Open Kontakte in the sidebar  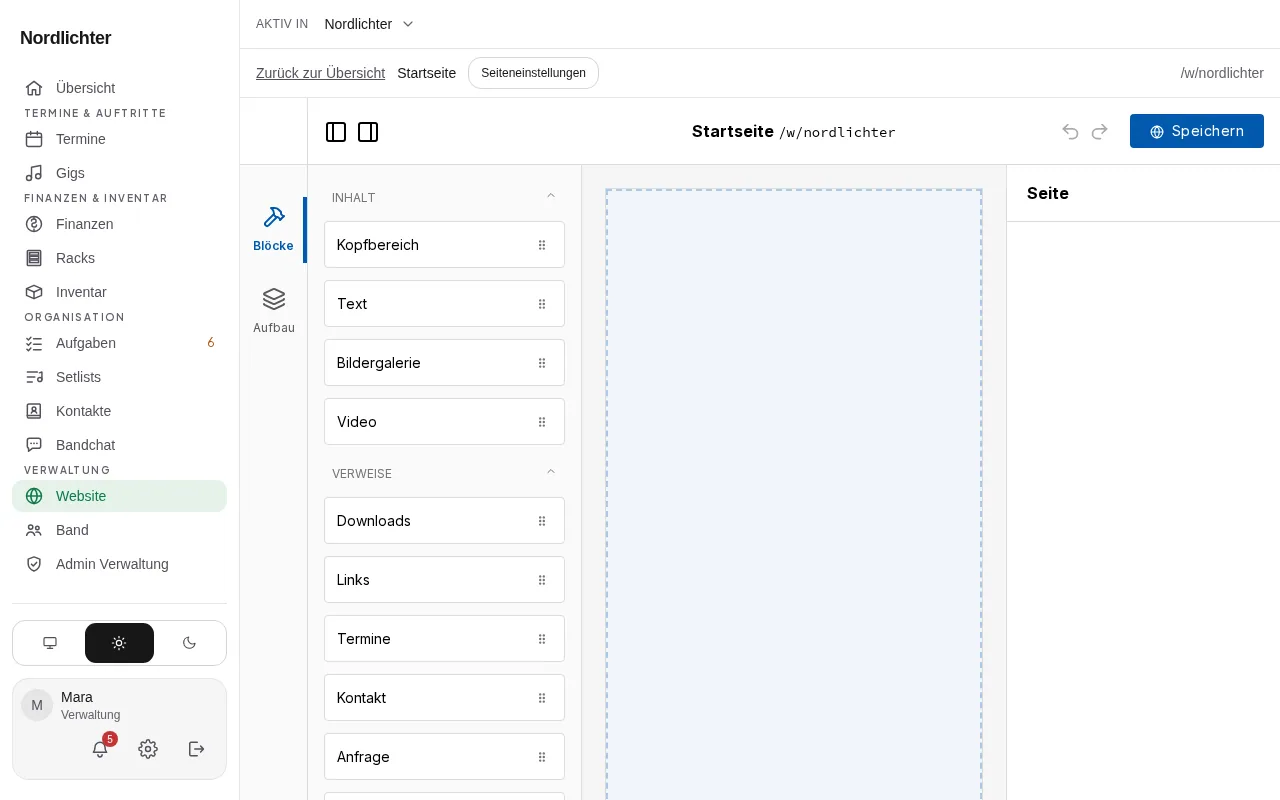[x=119, y=411]
